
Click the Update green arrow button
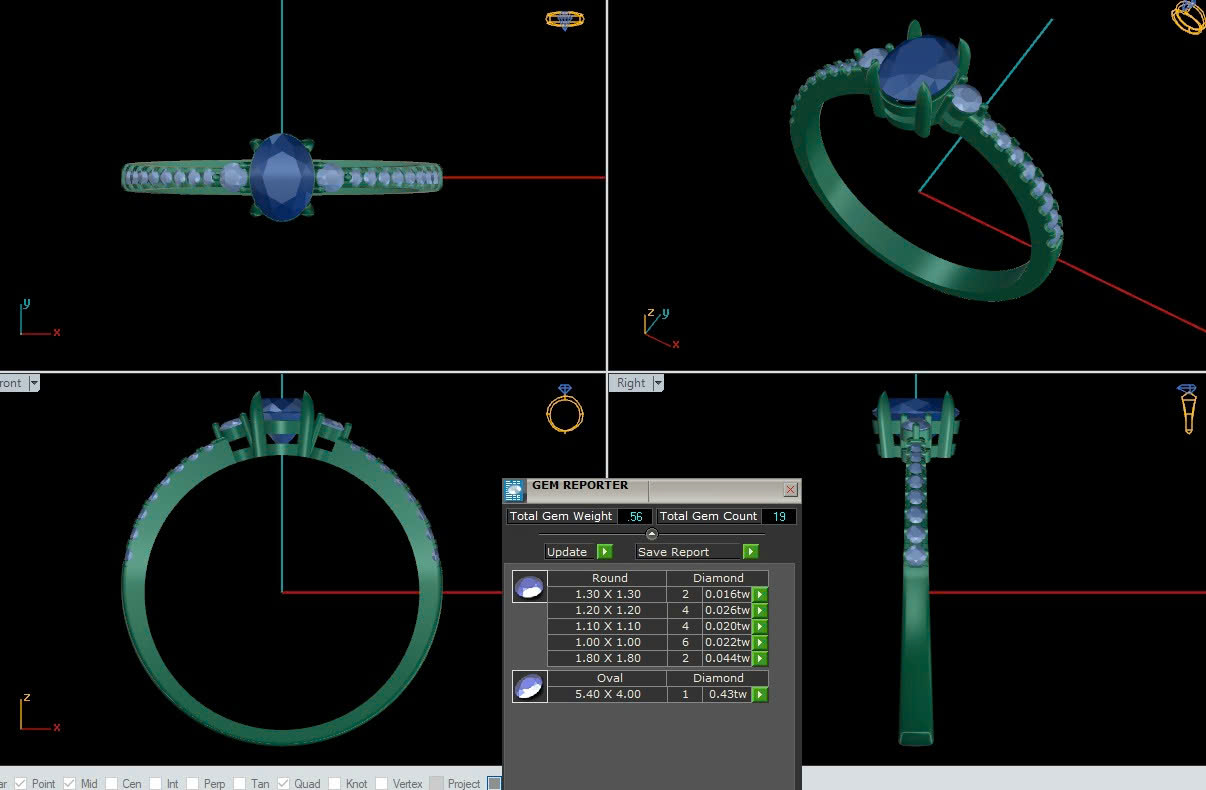(x=604, y=552)
